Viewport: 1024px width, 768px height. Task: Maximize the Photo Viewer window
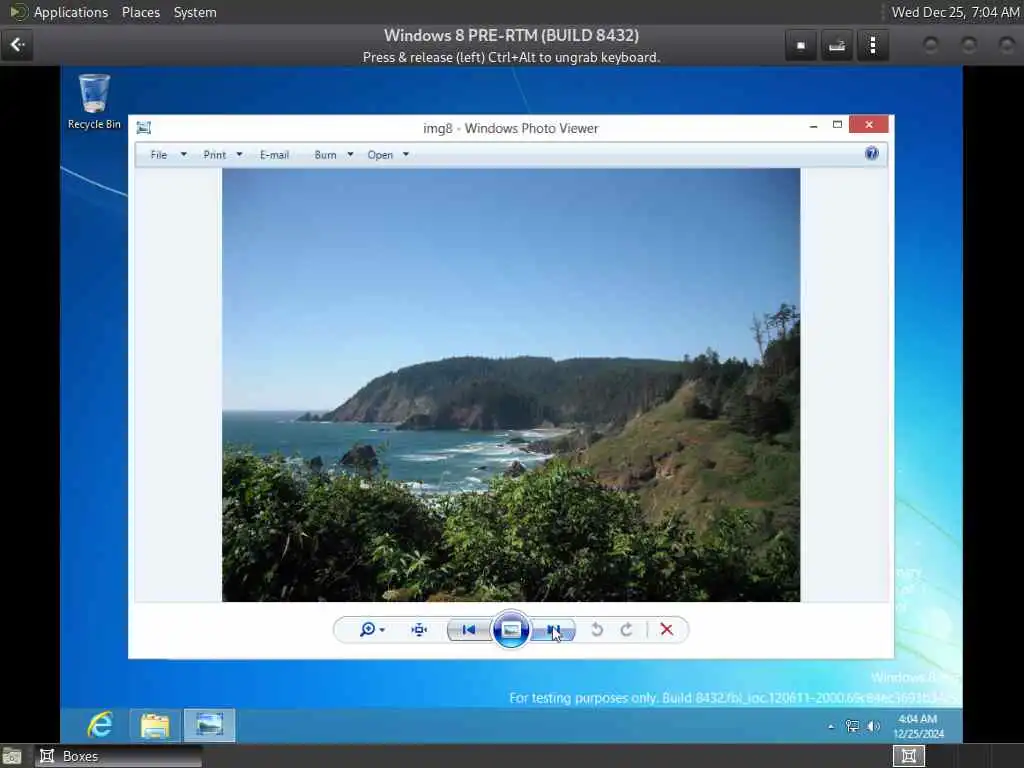(x=837, y=125)
